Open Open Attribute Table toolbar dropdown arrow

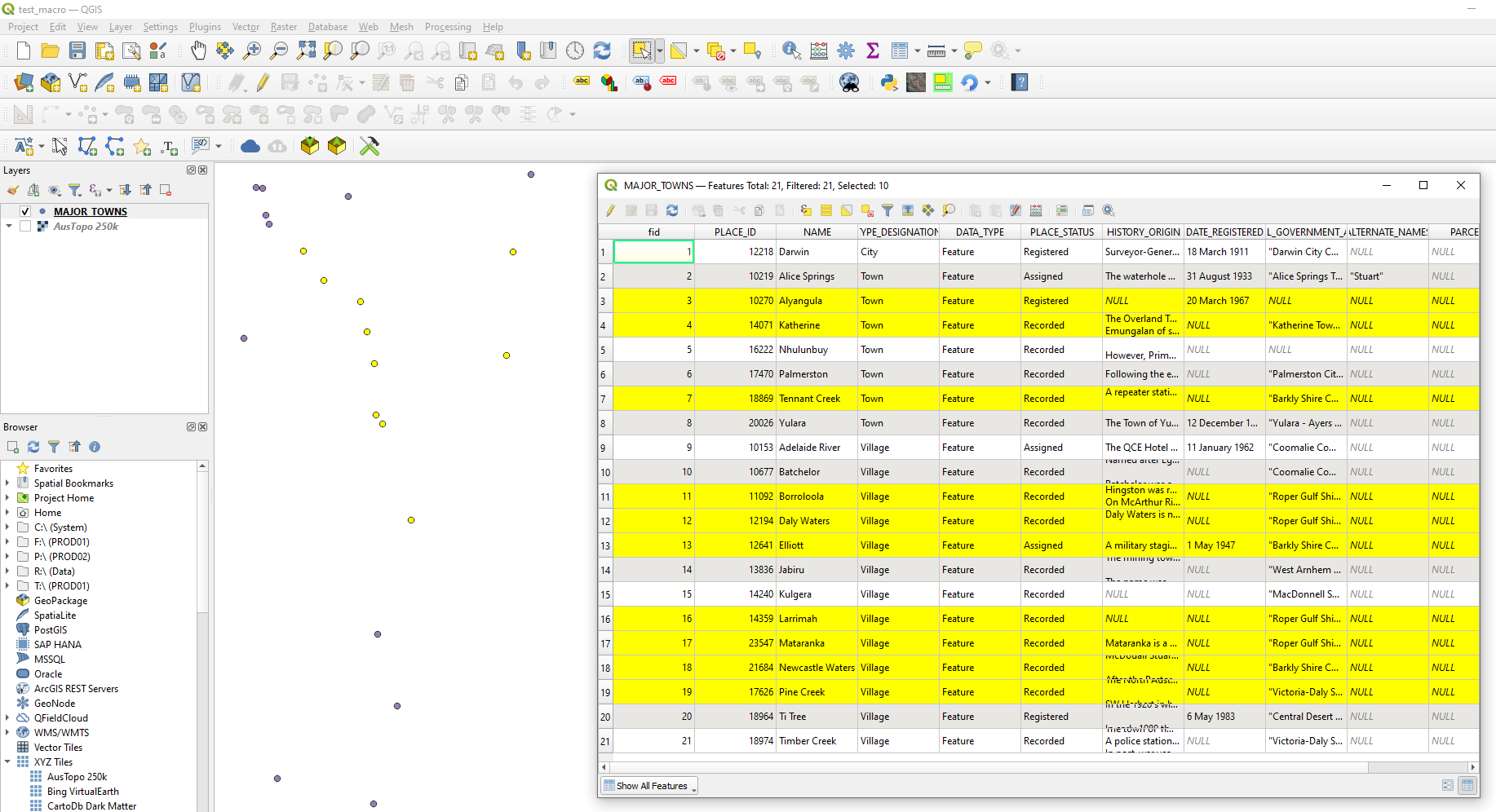(918, 51)
